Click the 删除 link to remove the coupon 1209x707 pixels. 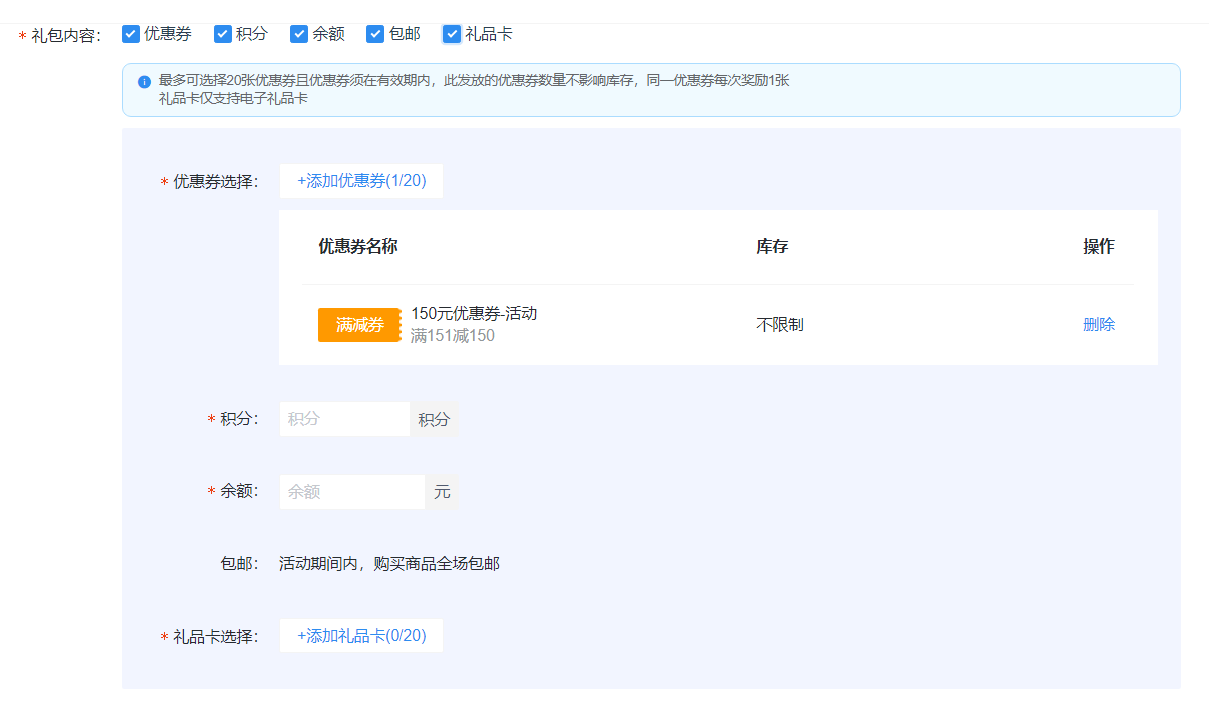pos(1099,324)
